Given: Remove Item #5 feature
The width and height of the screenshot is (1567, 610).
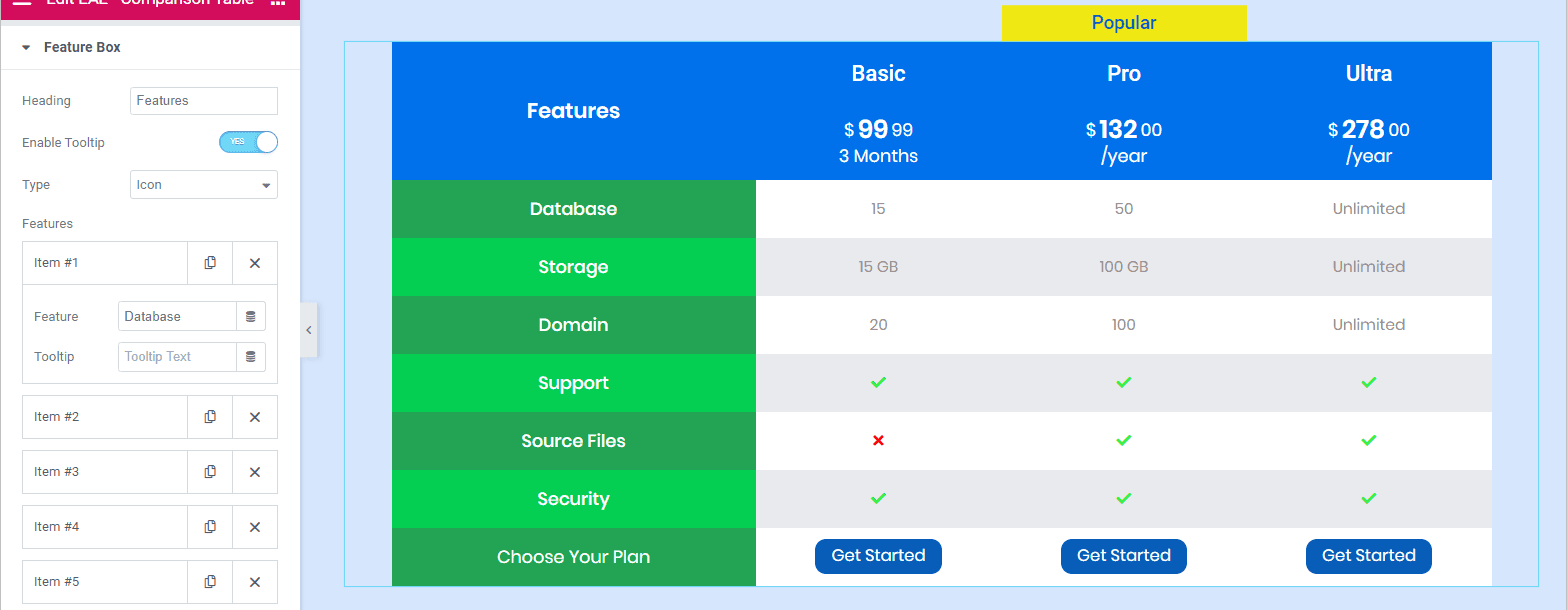Looking at the screenshot, I should [255, 582].
